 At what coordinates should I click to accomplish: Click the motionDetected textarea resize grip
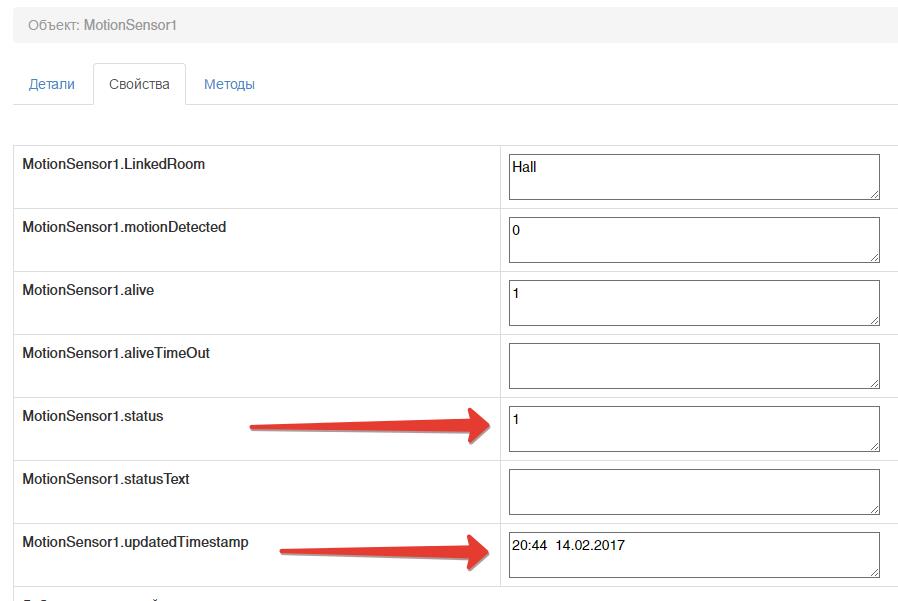click(x=874, y=257)
